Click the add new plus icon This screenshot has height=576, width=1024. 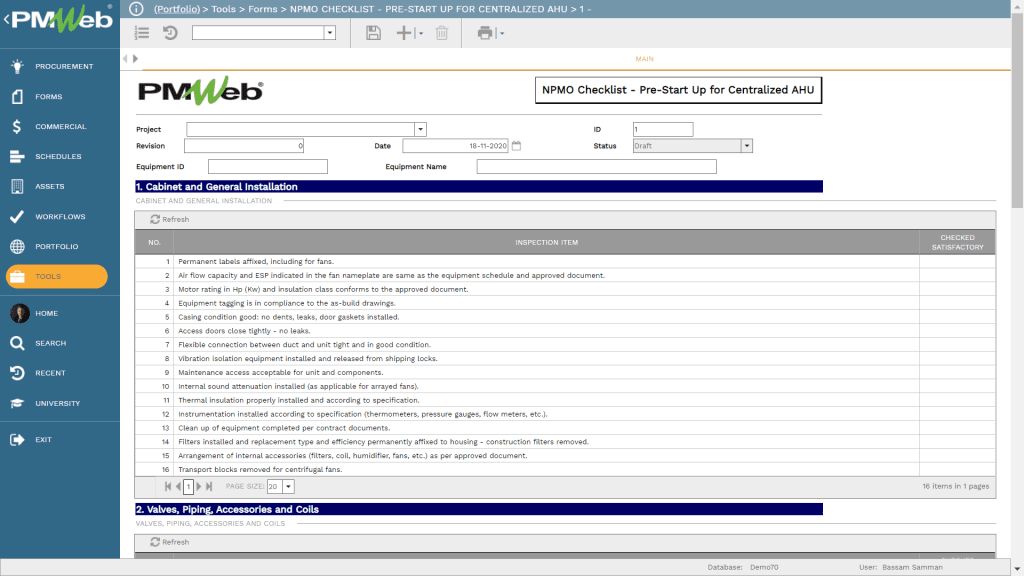(x=404, y=33)
